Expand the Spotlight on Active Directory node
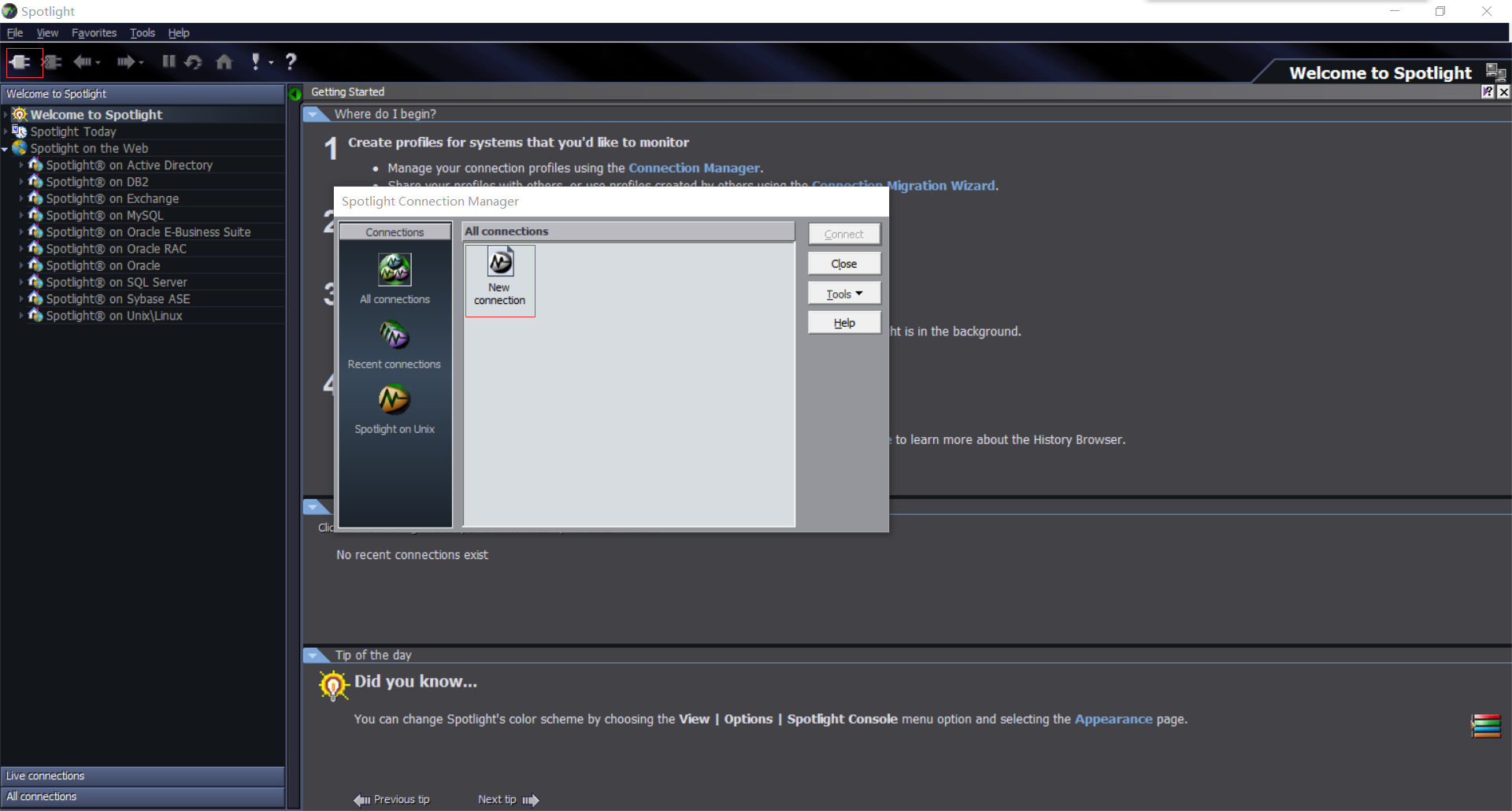The height and width of the screenshot is (811, 1512). point(21,165)
